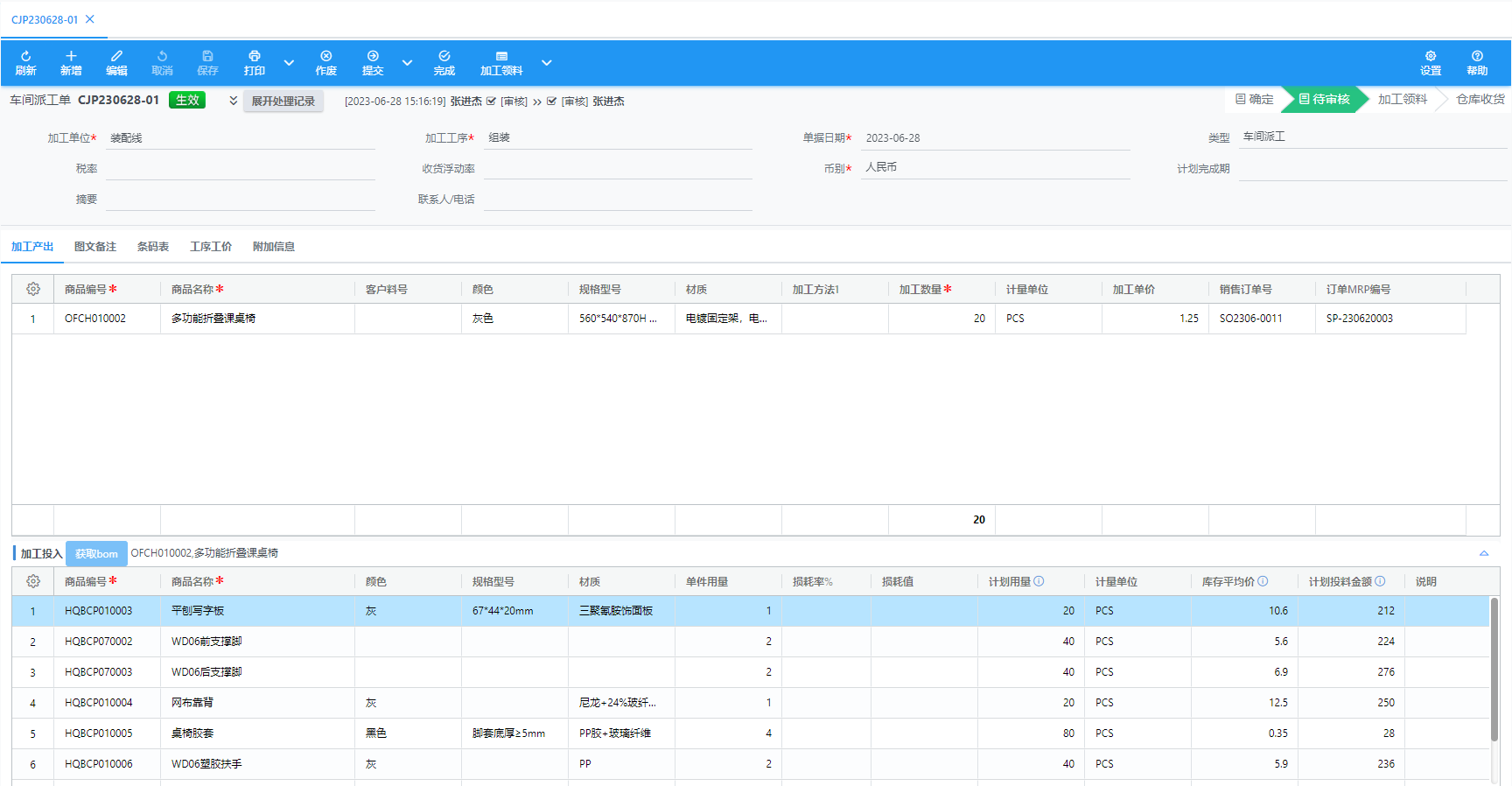Expand the dropdown arrow next to 提交
Viewport: 1512px width, 786px height.
[x=407, y=63]
